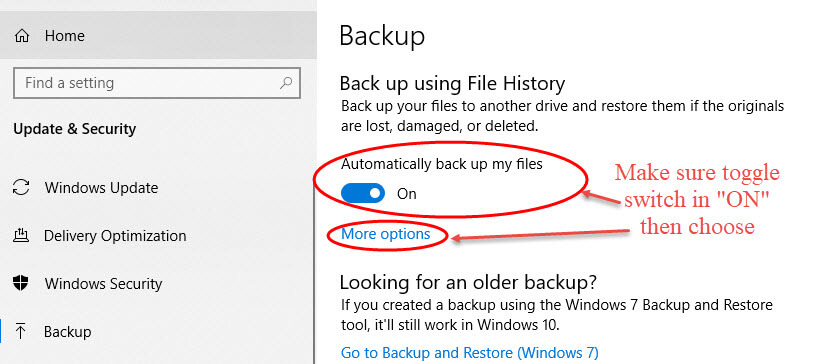The width and height of the screenshot is (814, 364).
Task: Click the Backup upward arrow icon
Action: (x=21, y=332)
